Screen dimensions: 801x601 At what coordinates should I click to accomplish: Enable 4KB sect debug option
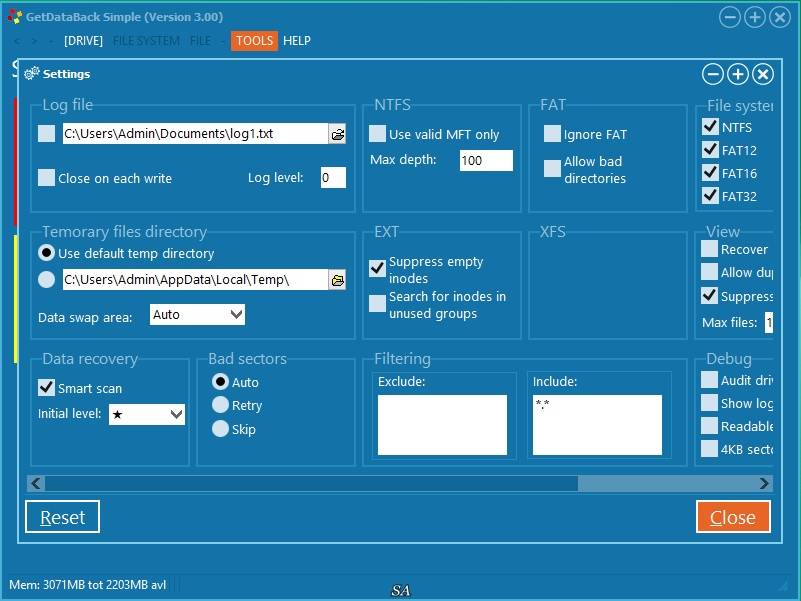coord(709,449)
